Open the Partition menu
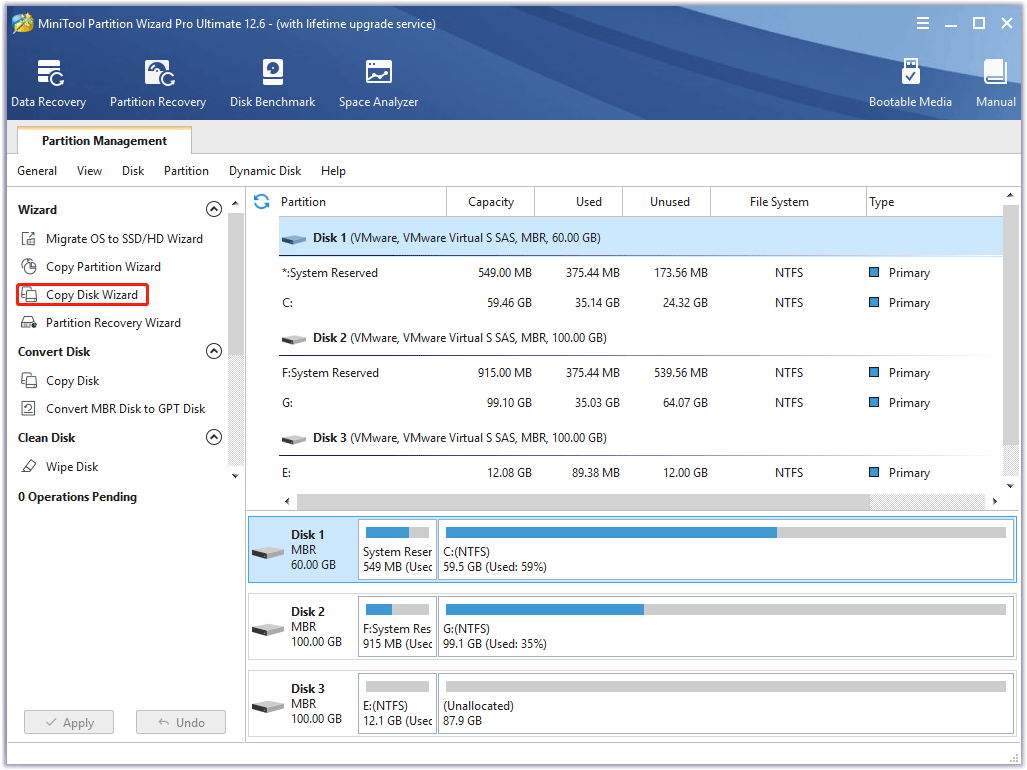This screenshot has height=770, width=1027. tap(186, 171)
